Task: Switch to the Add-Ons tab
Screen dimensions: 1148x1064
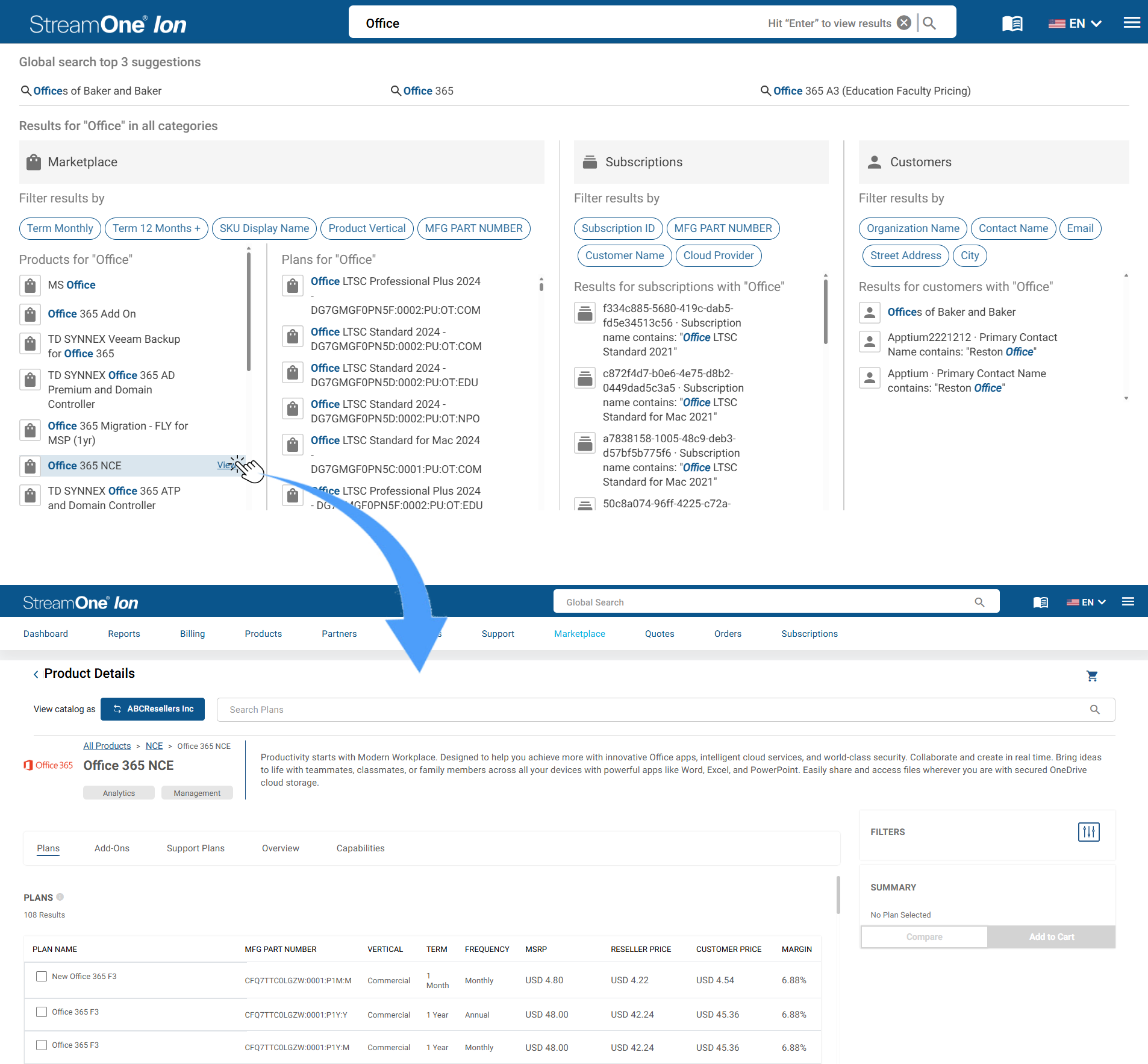Action: pos(112,848)
